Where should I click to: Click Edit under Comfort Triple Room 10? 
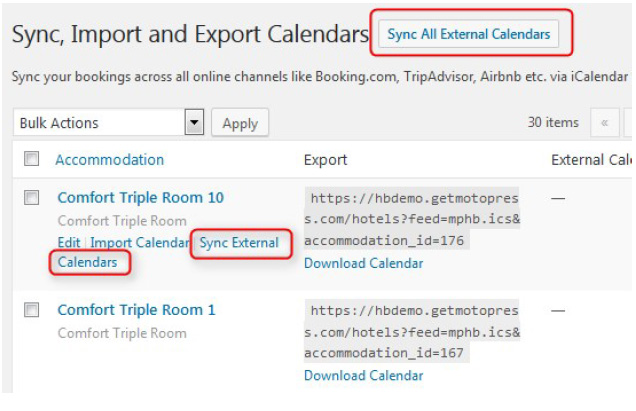(x=68, y=243)
